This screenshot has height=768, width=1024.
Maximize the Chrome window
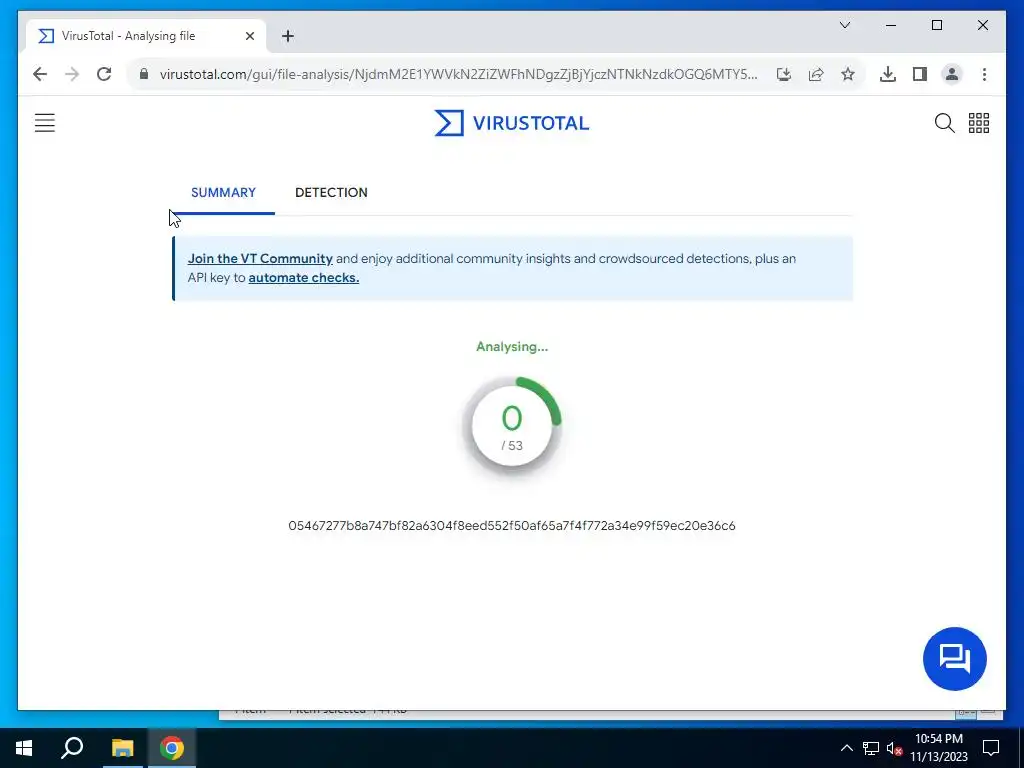coord(936,25)
